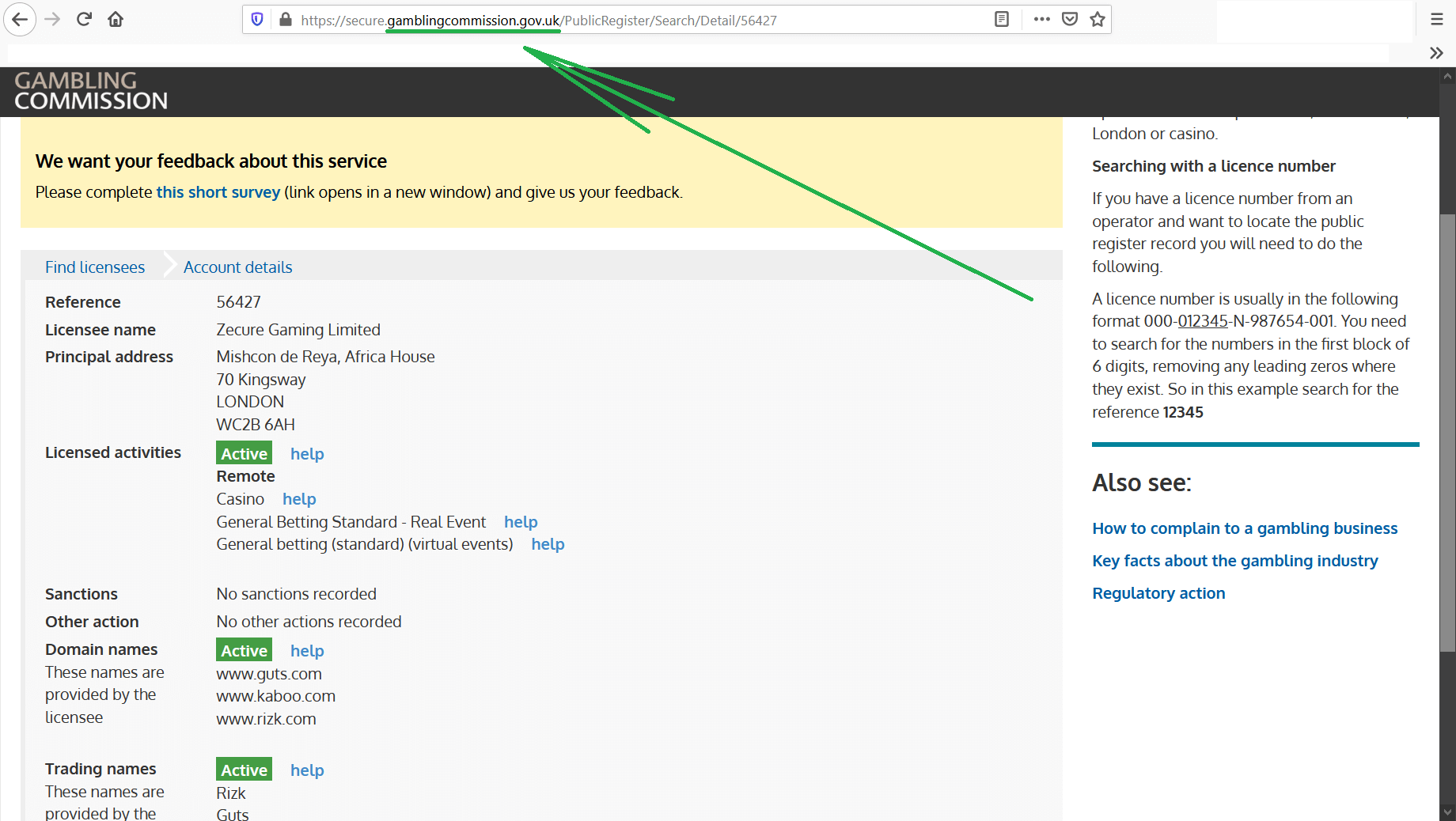Open tracking protection shield info
1456x821 pixels.
tap(257, 20)
